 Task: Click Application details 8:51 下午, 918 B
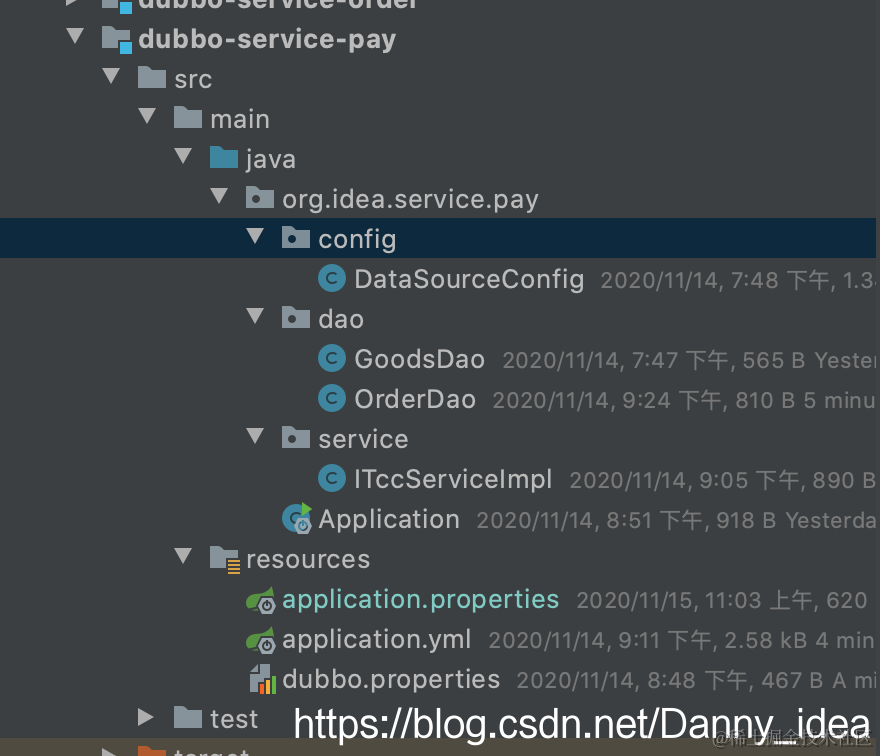(691, 520)
